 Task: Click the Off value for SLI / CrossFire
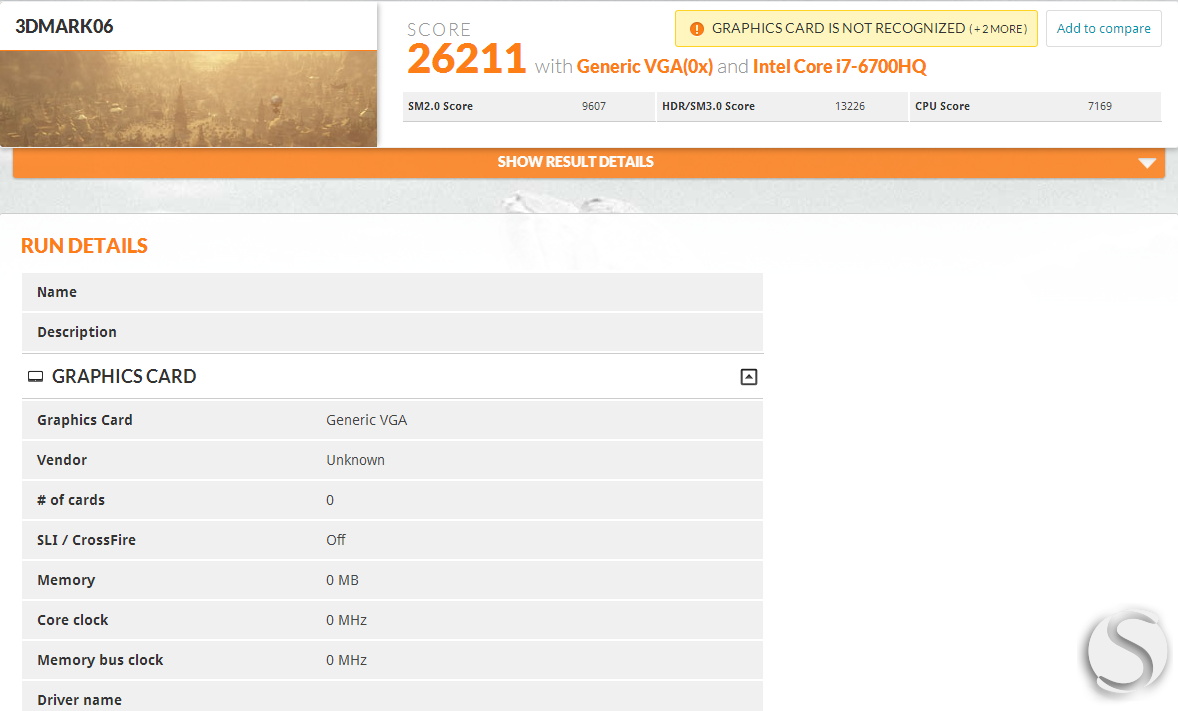336,540
